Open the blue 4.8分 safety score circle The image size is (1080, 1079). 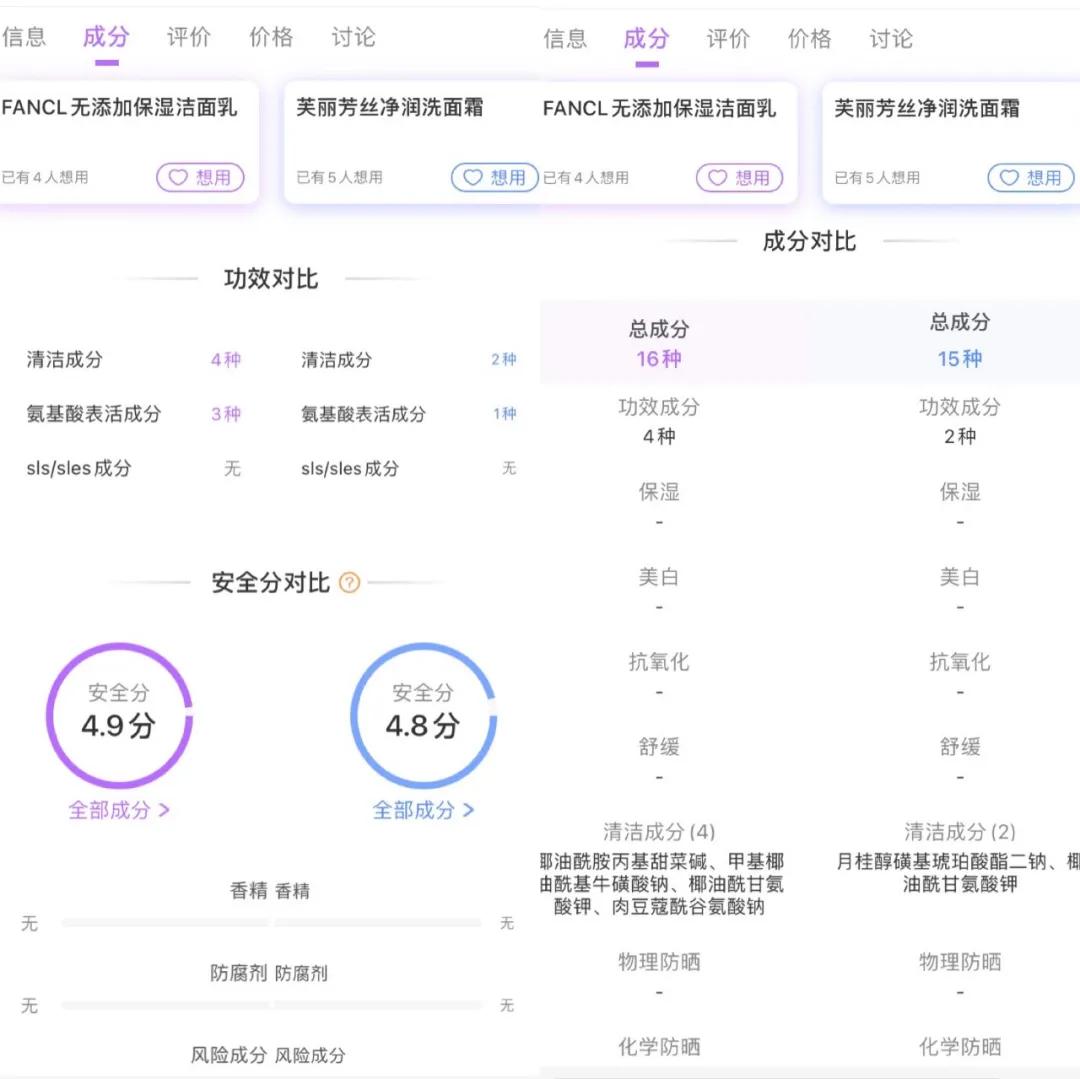(x=422, y=714)
